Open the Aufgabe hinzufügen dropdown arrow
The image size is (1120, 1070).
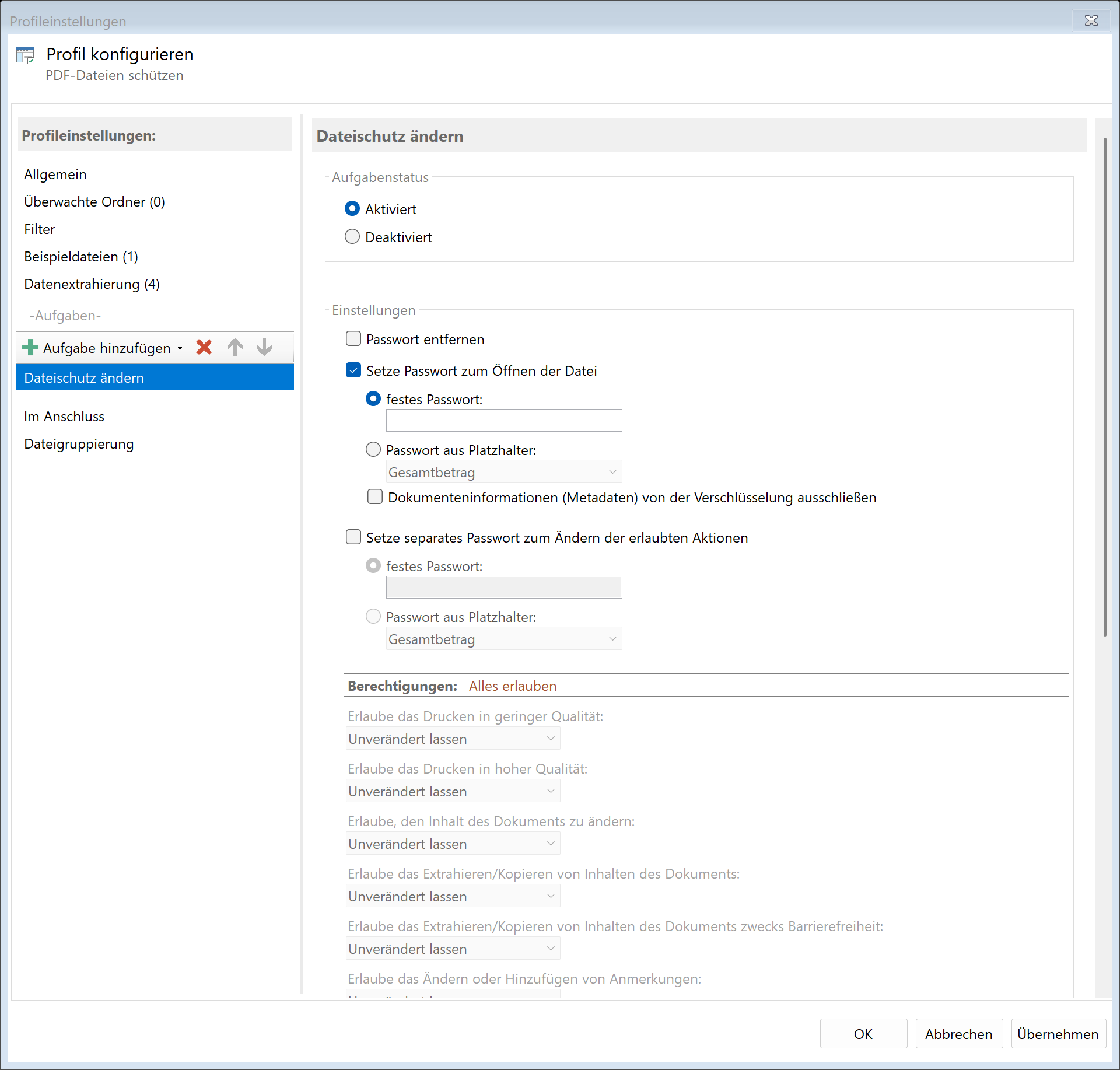[x=180, y=348]
